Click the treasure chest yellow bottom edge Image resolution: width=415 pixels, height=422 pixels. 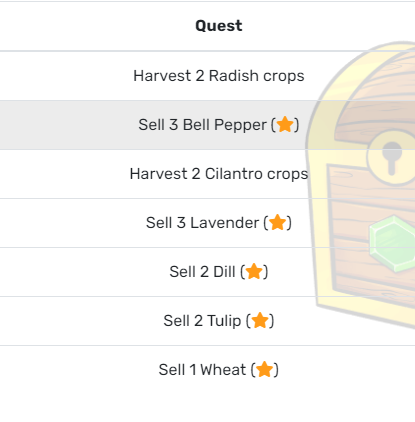click(365, 312)
